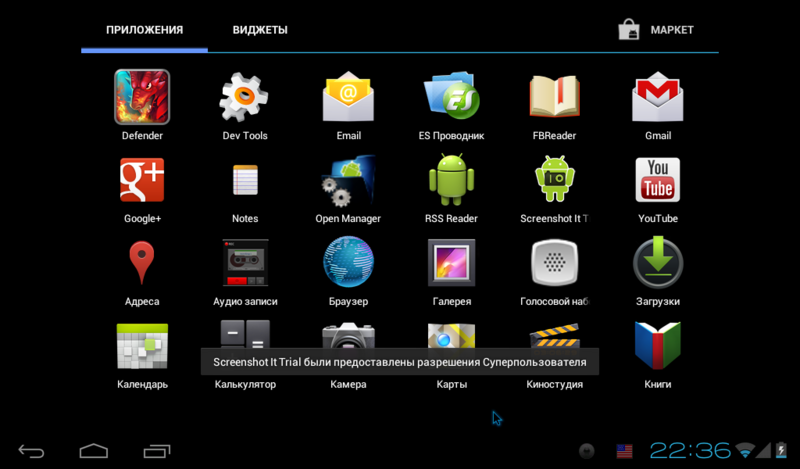Launch Аудио записи recorder app
800x469 pixels.
click(245, 262)
